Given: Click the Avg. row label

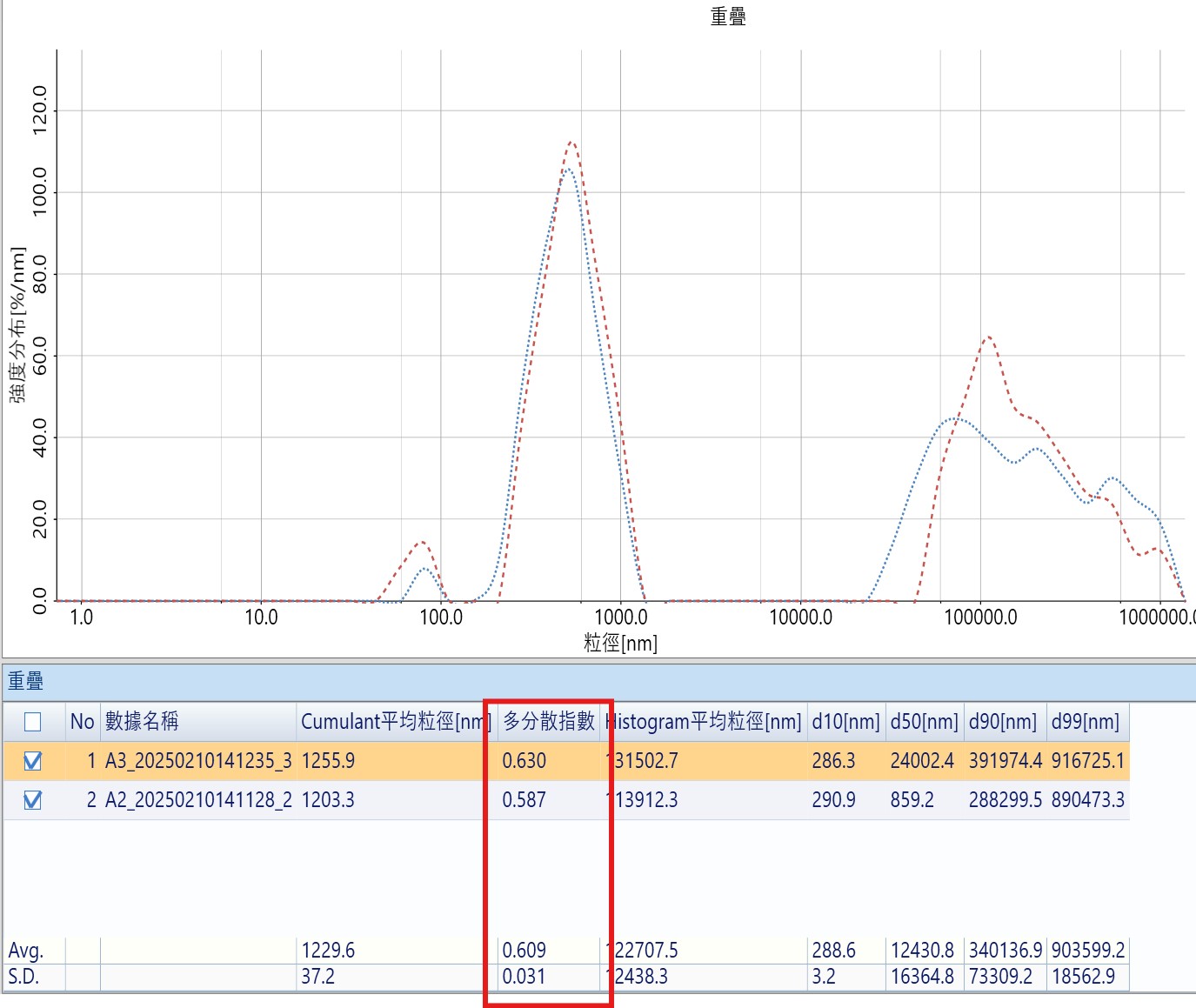Looking at the screenshot, I should point(26,951).
